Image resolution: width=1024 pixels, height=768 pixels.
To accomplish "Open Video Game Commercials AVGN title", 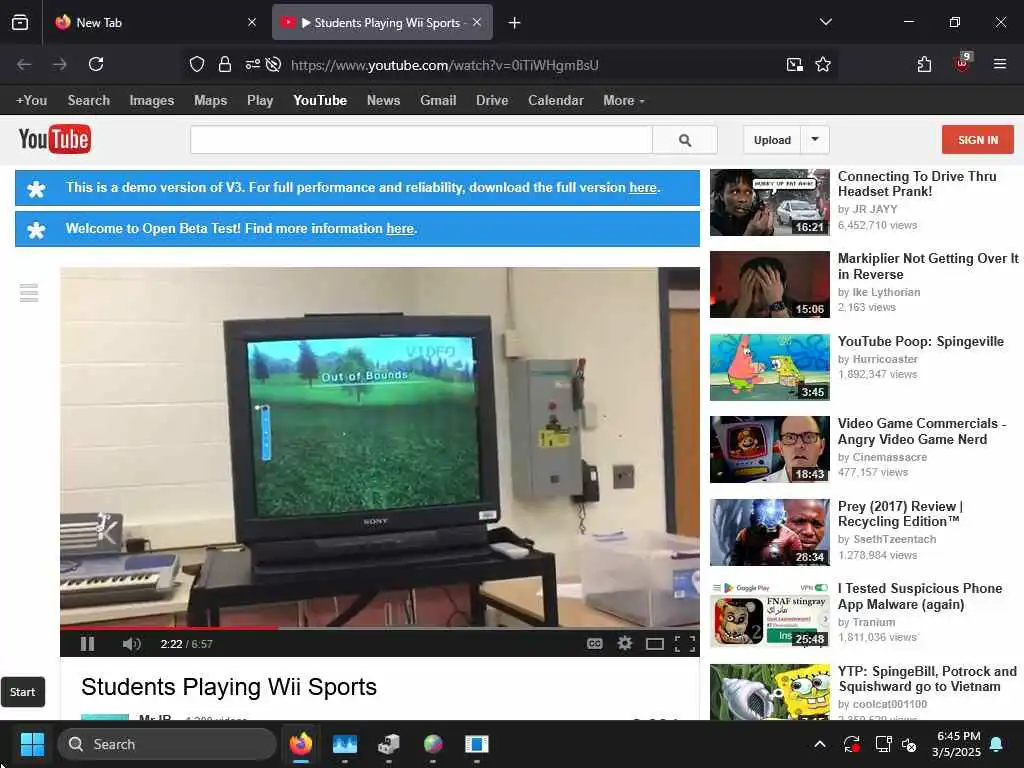I will point(922,431).
